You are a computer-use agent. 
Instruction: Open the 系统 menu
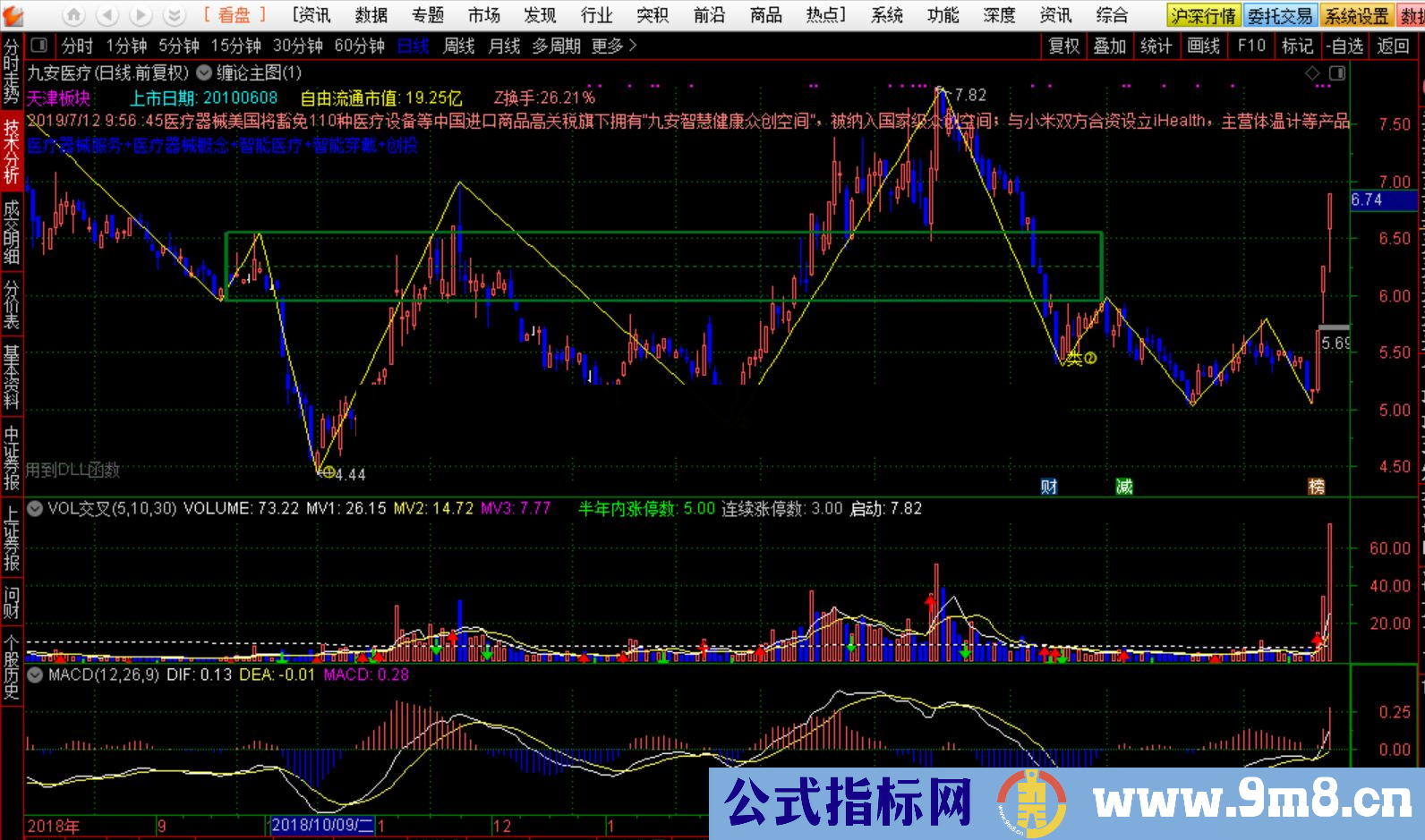tap(887, 15)
